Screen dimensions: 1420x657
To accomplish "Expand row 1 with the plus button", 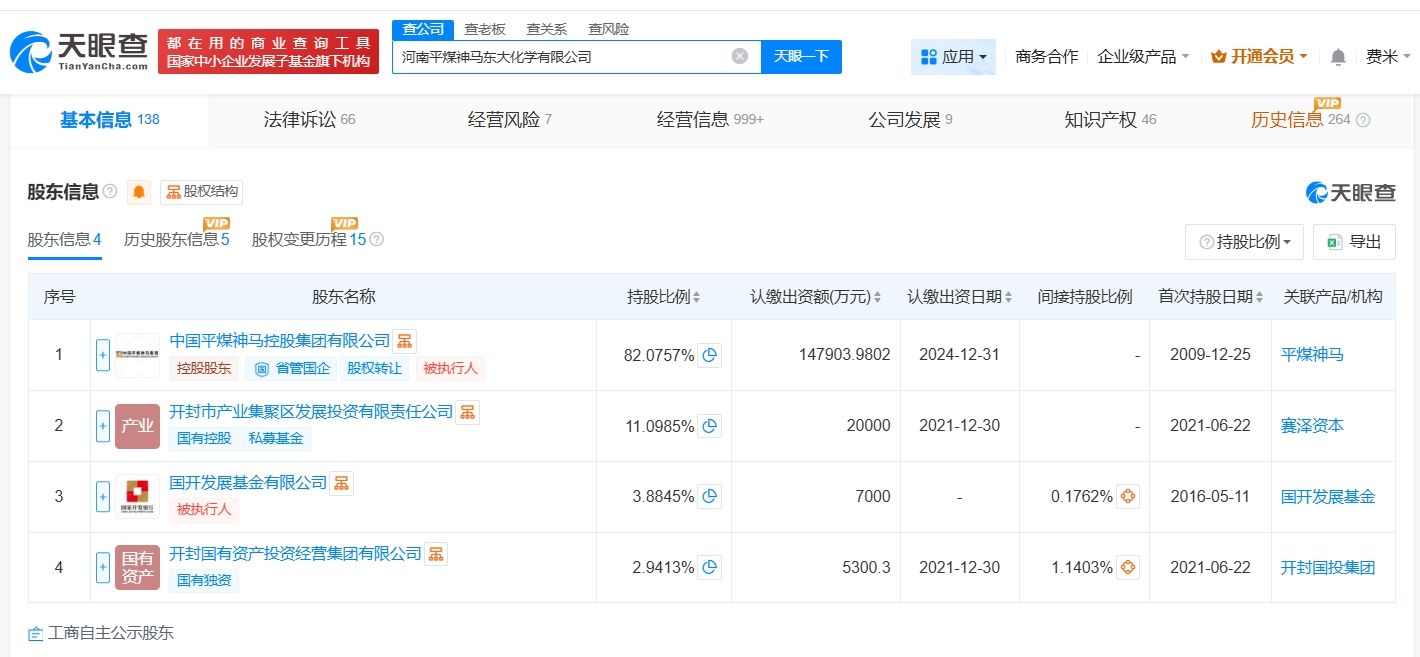I will coord(103,355).
